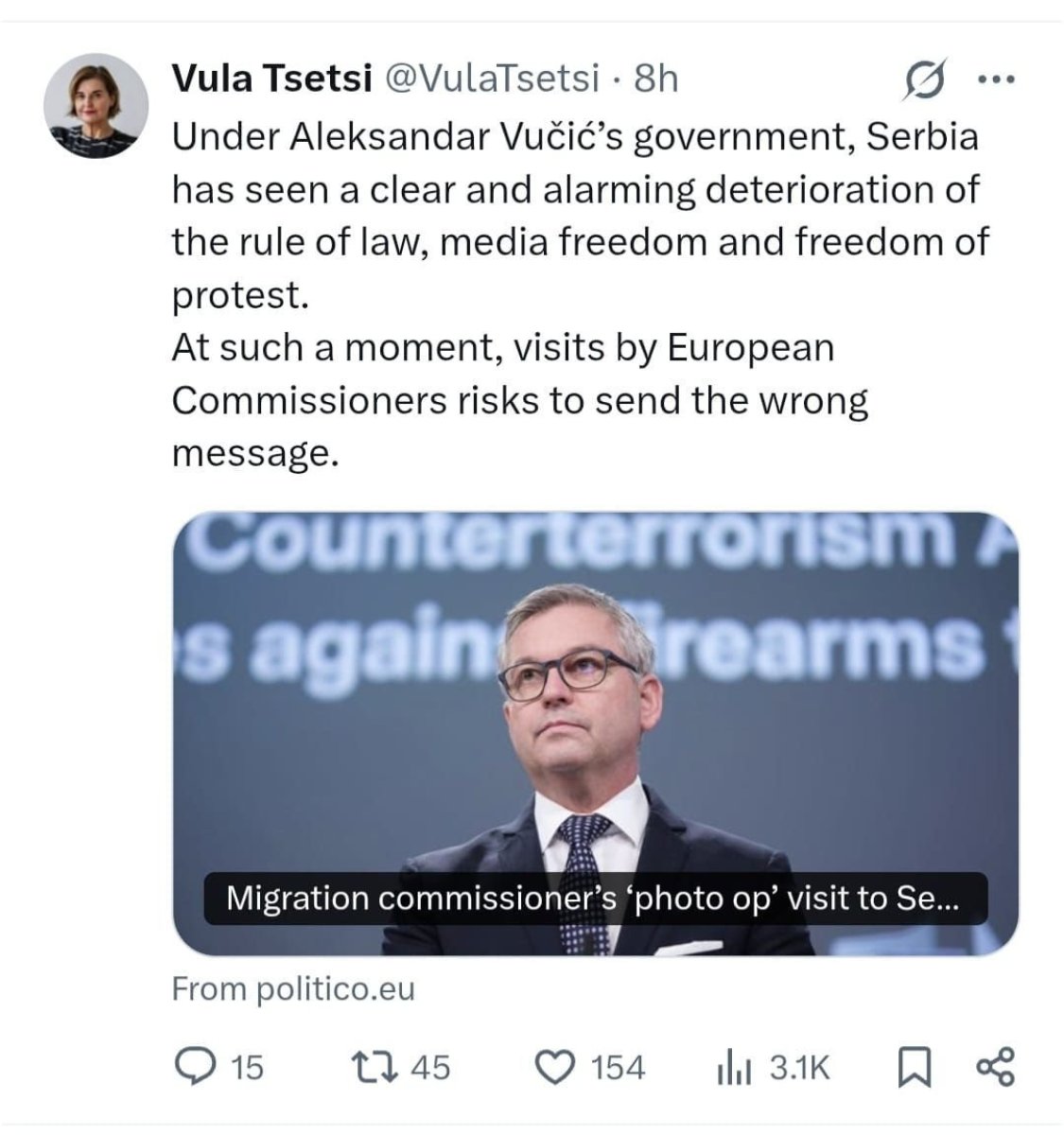Click the Vula Tsetsi display name
The image size is (1064, 1135).
click(270, 79)
